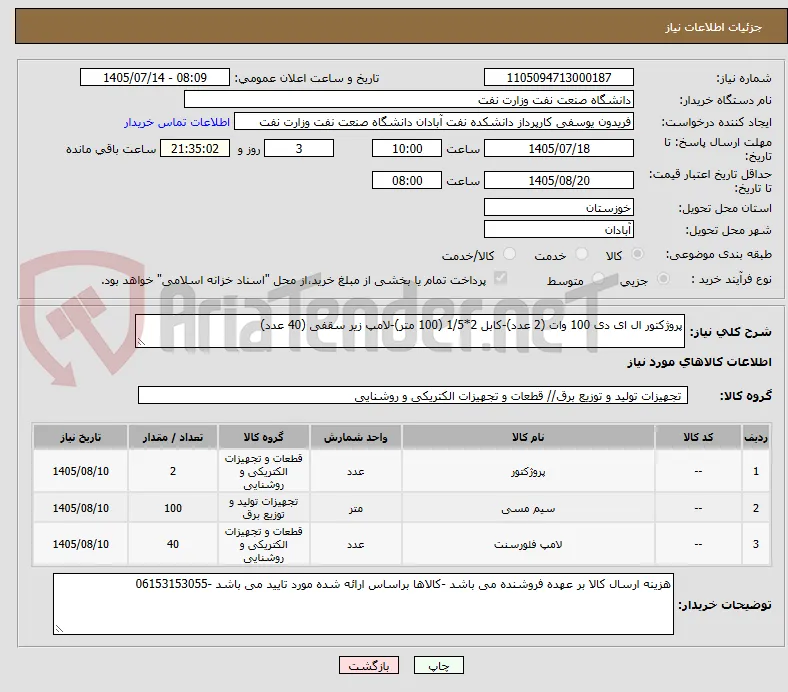Click the need date in سیم مسی row
The image size is (788, 692).
click(x=80, y=508)
